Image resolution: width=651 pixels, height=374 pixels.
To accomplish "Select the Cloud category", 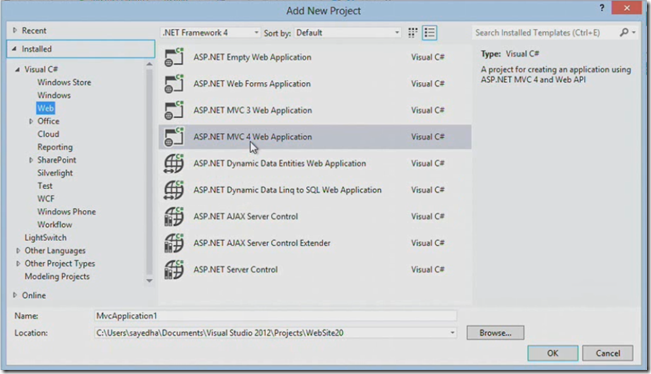I will click(48, 134).
